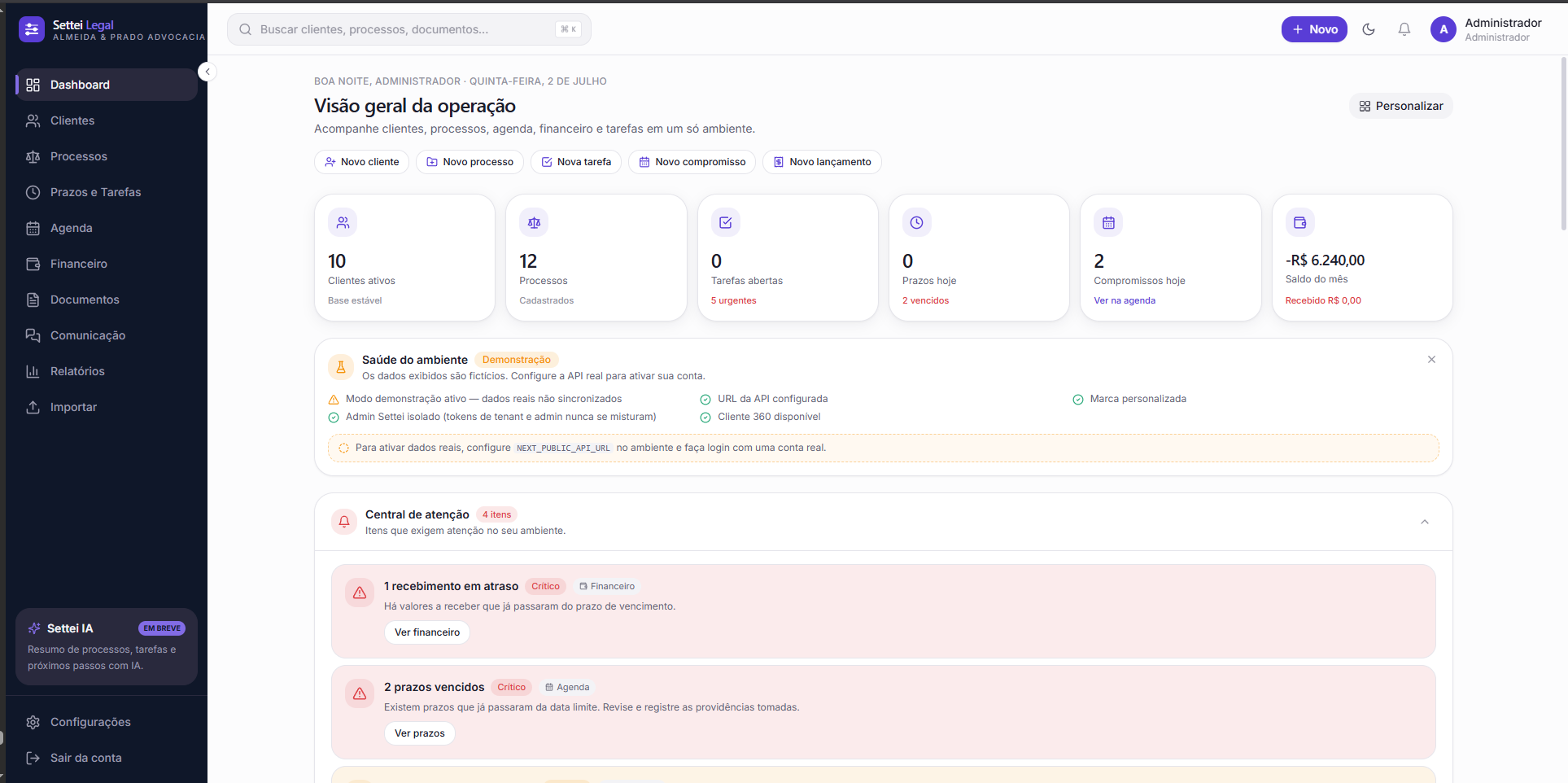
Task: Navigate to Financeiro in the sidebar
Action: 106,264
